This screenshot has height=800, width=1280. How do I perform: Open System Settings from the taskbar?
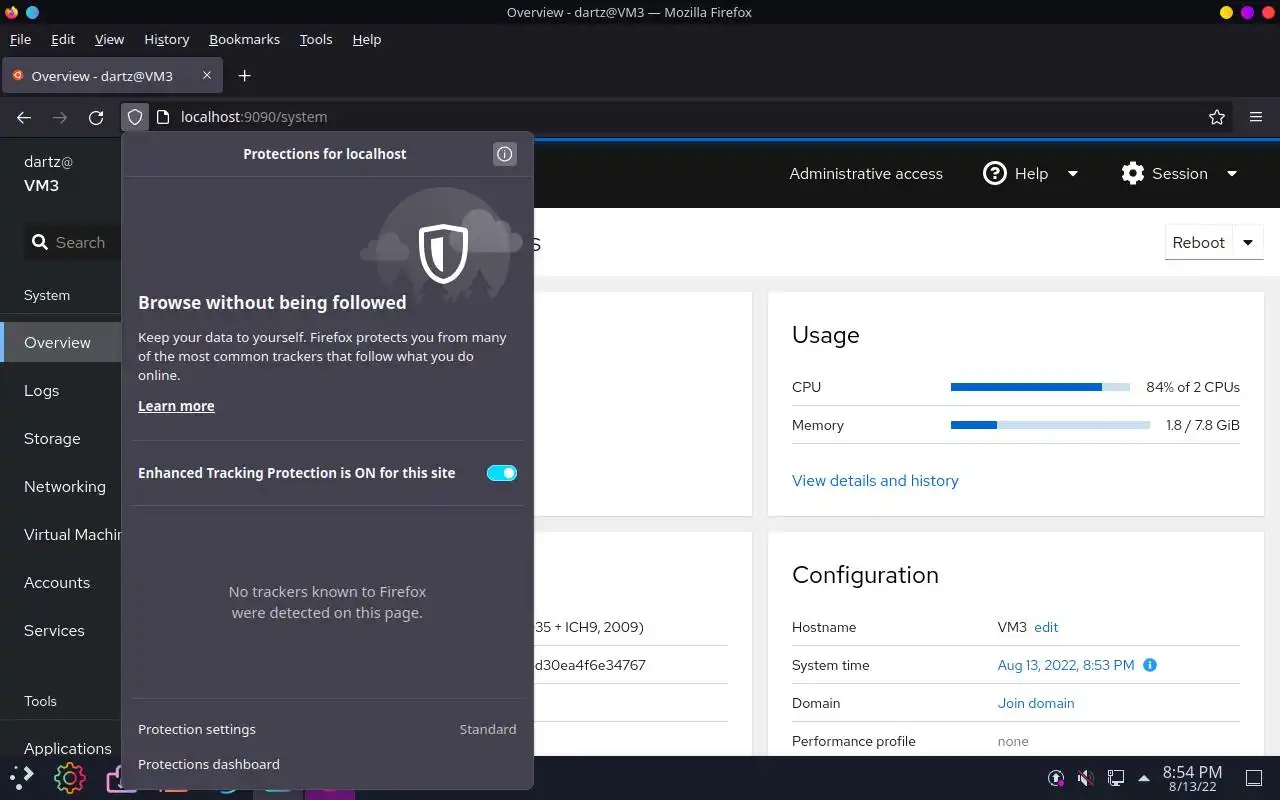click(69, 777)
